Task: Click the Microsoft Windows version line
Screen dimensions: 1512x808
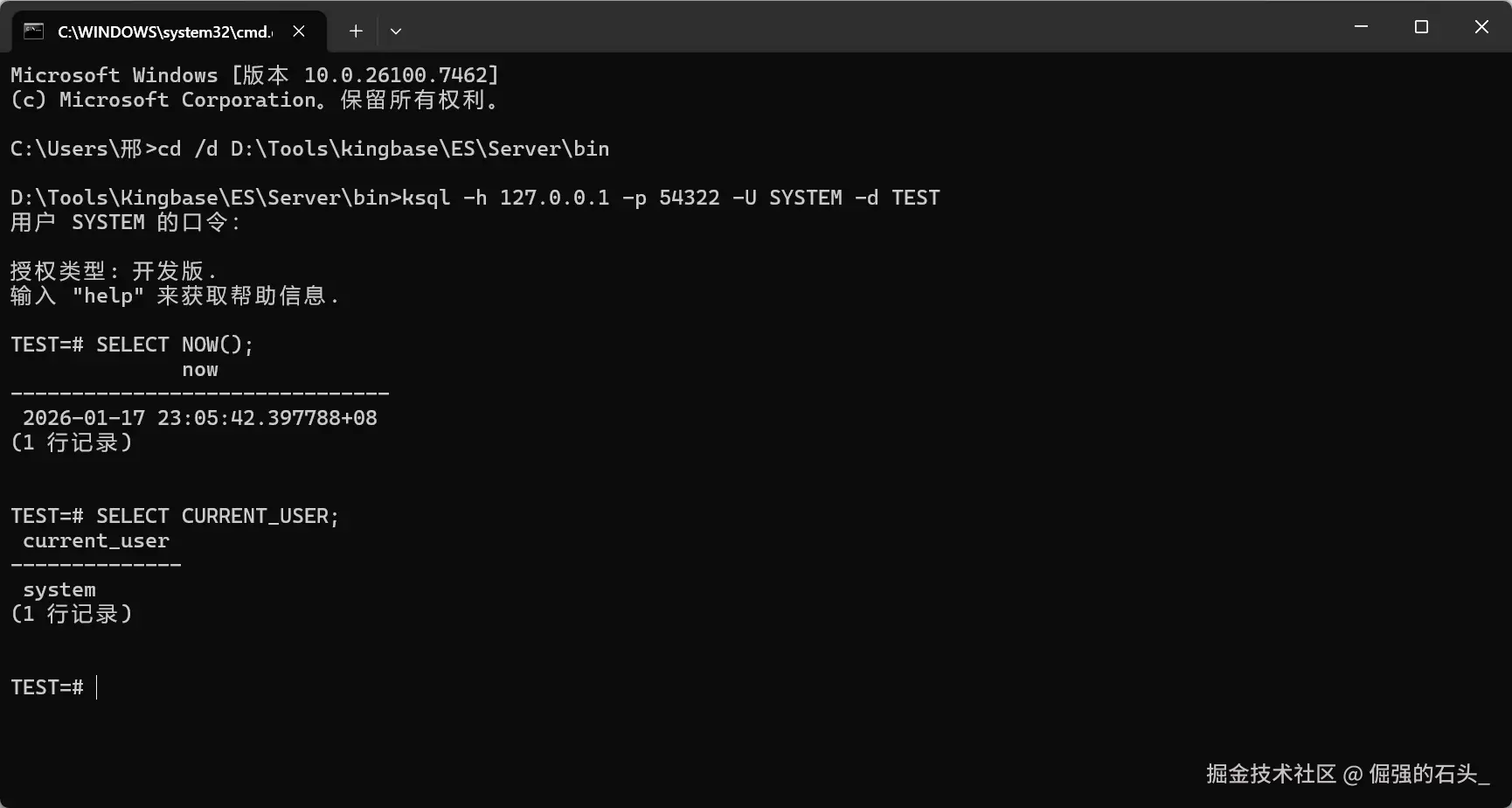Action: (x=254, y=75)
